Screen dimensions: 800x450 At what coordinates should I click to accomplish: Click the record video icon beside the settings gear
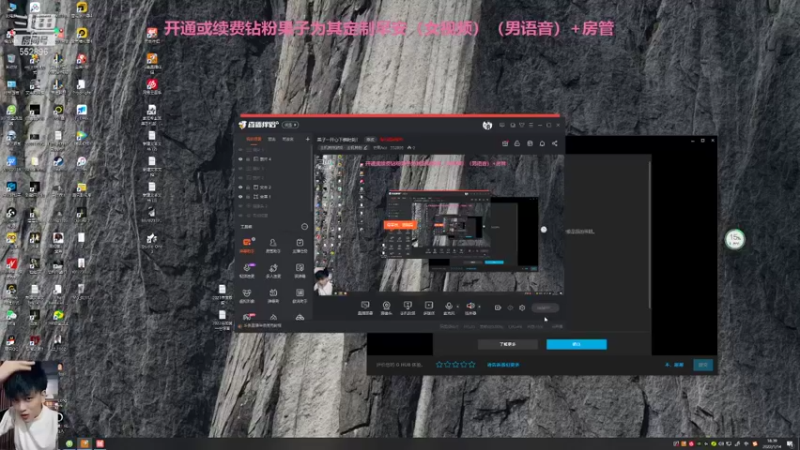[x=498, y=308]
